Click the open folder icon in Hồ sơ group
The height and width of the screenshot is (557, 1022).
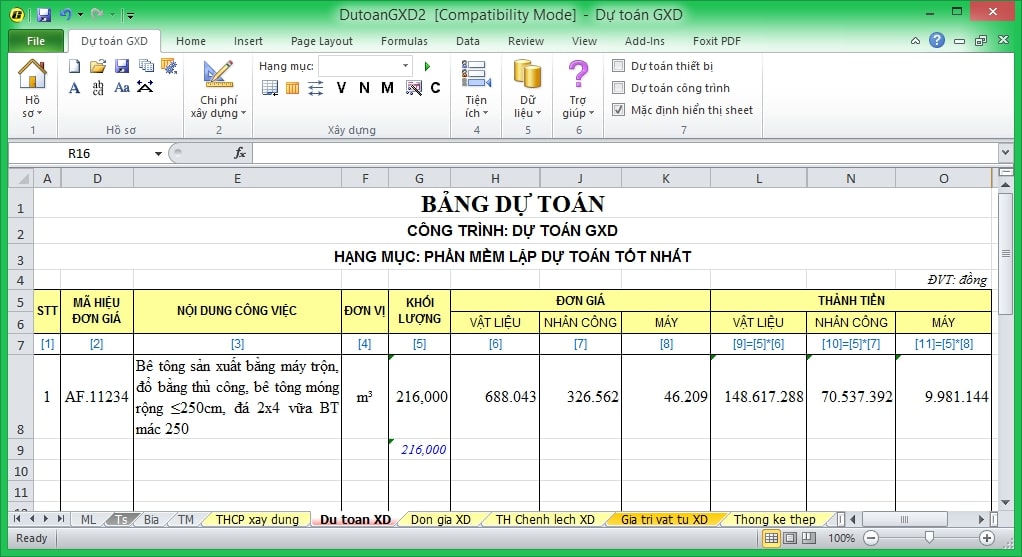[97, 66]
